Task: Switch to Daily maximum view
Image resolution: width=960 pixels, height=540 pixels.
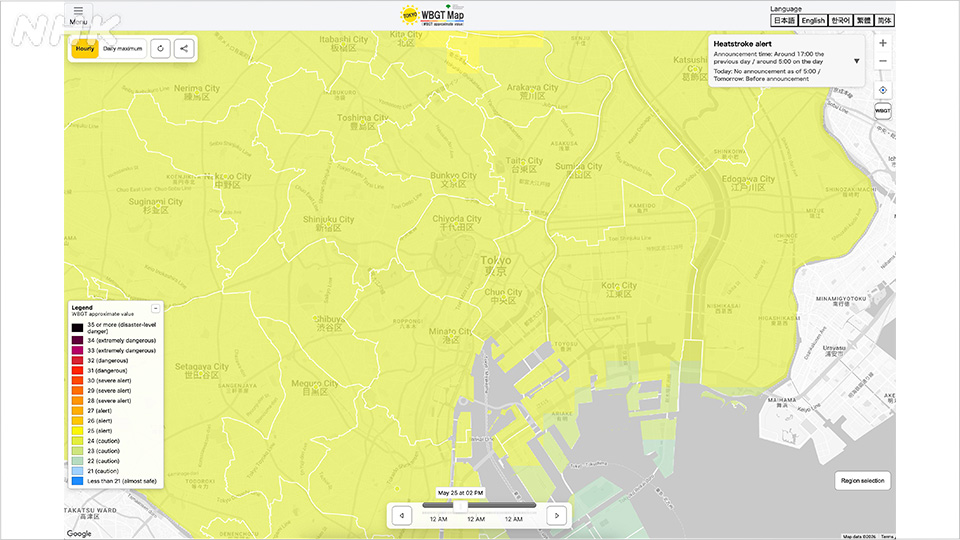Action: (122, 49)
